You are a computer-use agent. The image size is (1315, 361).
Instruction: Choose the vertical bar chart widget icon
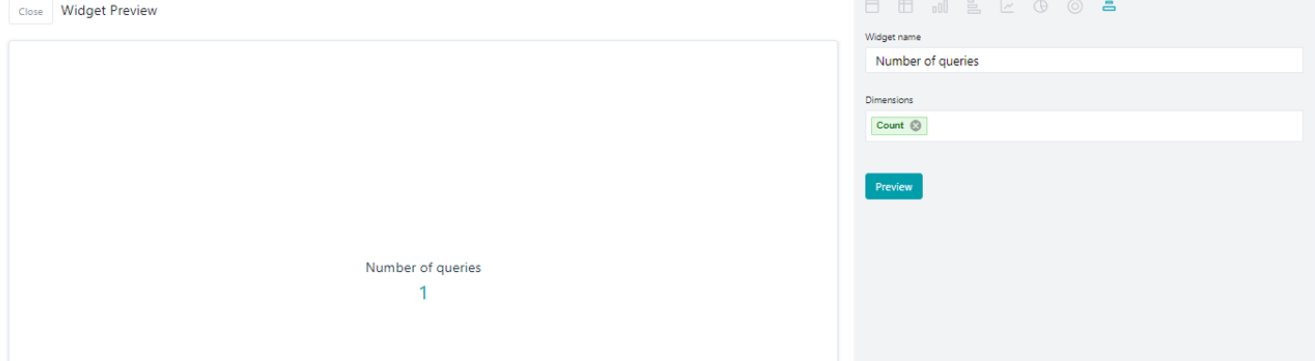point(940,6)
